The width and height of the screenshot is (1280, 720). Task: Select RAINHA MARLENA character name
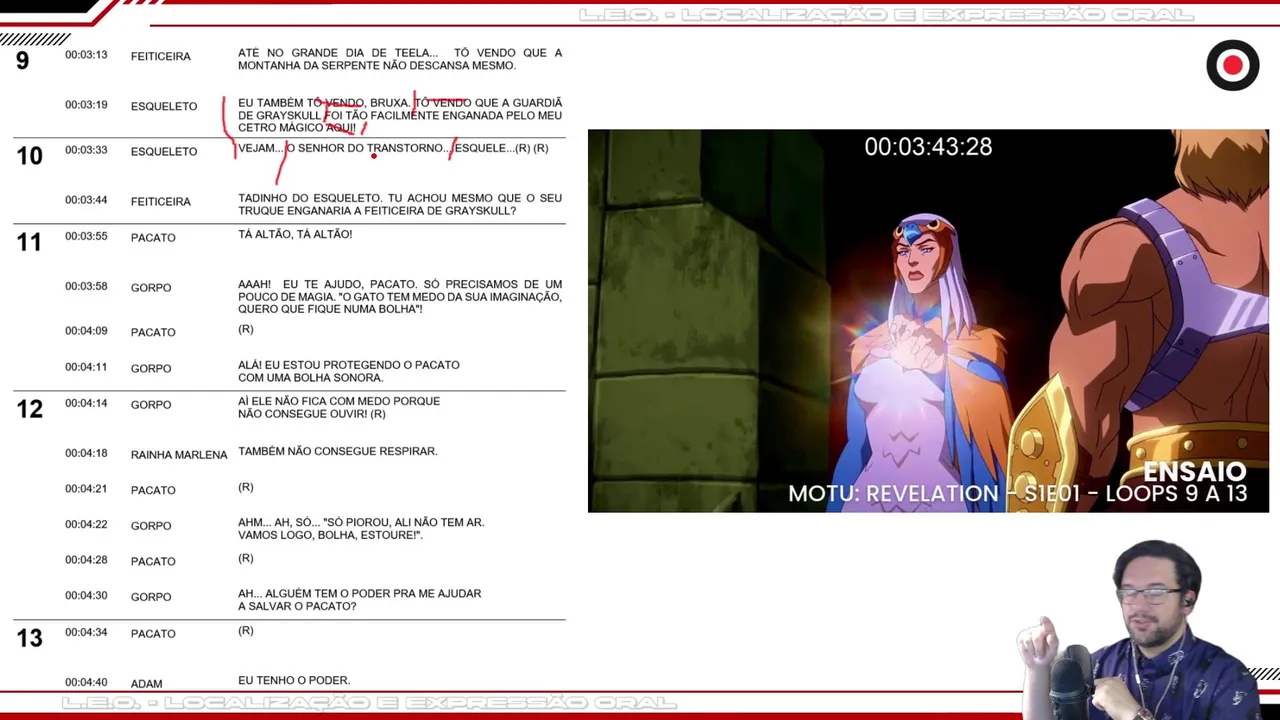coord(179,454)
